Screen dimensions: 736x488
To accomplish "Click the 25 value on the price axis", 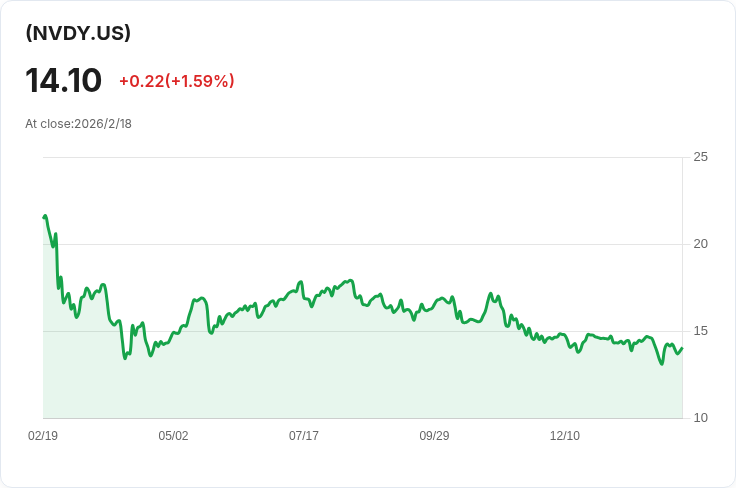I will click(x=700, y=157).
